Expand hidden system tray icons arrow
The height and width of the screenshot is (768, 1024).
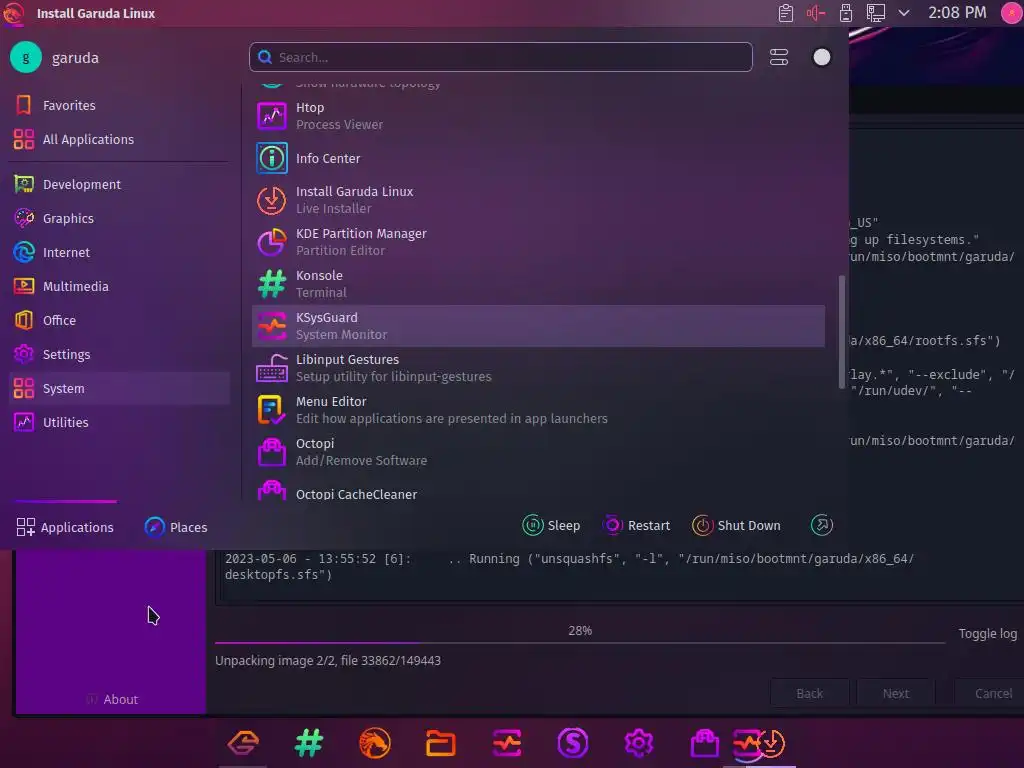pos(904,12)
